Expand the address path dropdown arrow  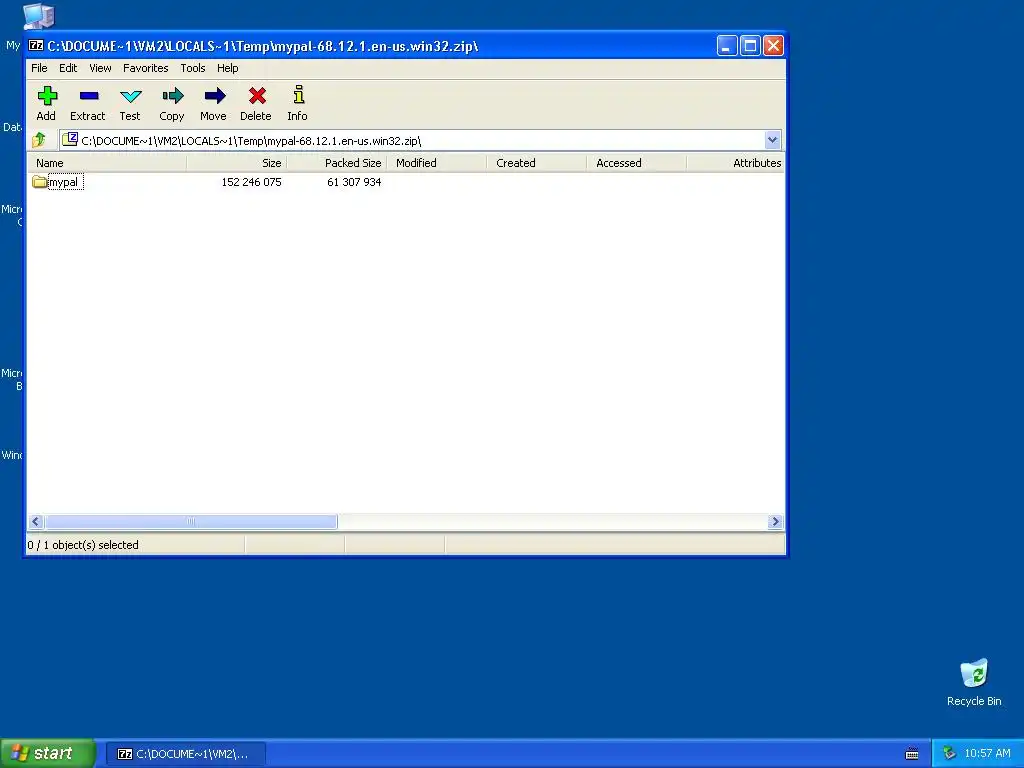pos(772,140)
